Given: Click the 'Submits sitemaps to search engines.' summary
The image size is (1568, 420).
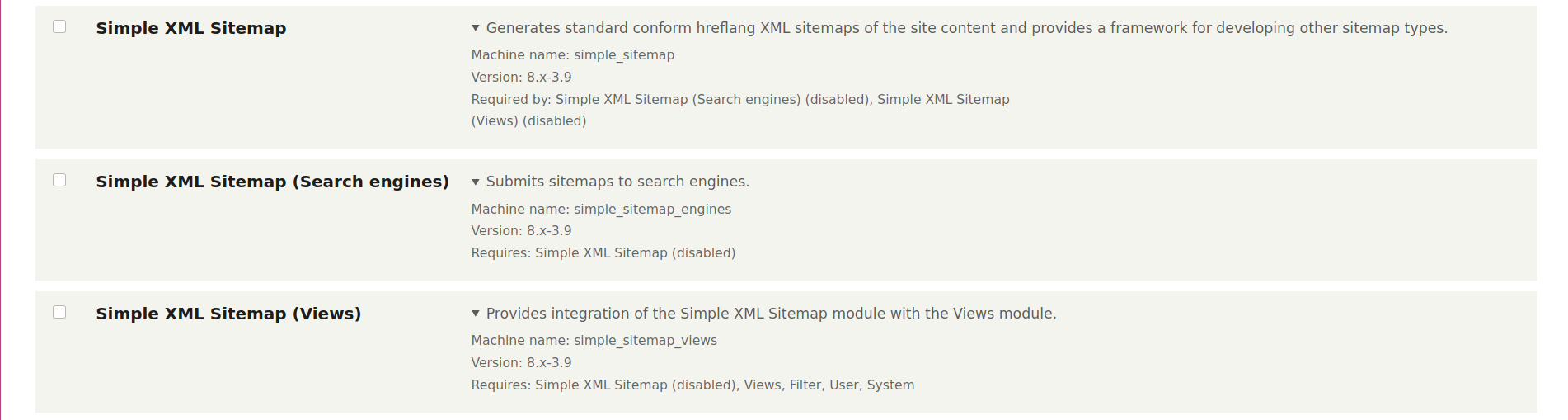Looking at the screenshot, I should pos(617,182).
